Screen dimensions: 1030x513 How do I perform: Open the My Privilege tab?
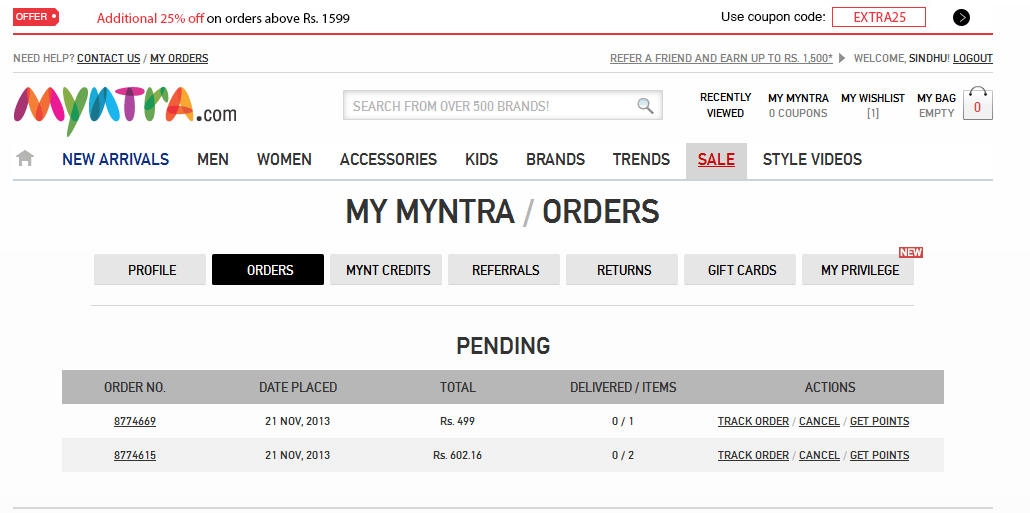click(859, 270)
